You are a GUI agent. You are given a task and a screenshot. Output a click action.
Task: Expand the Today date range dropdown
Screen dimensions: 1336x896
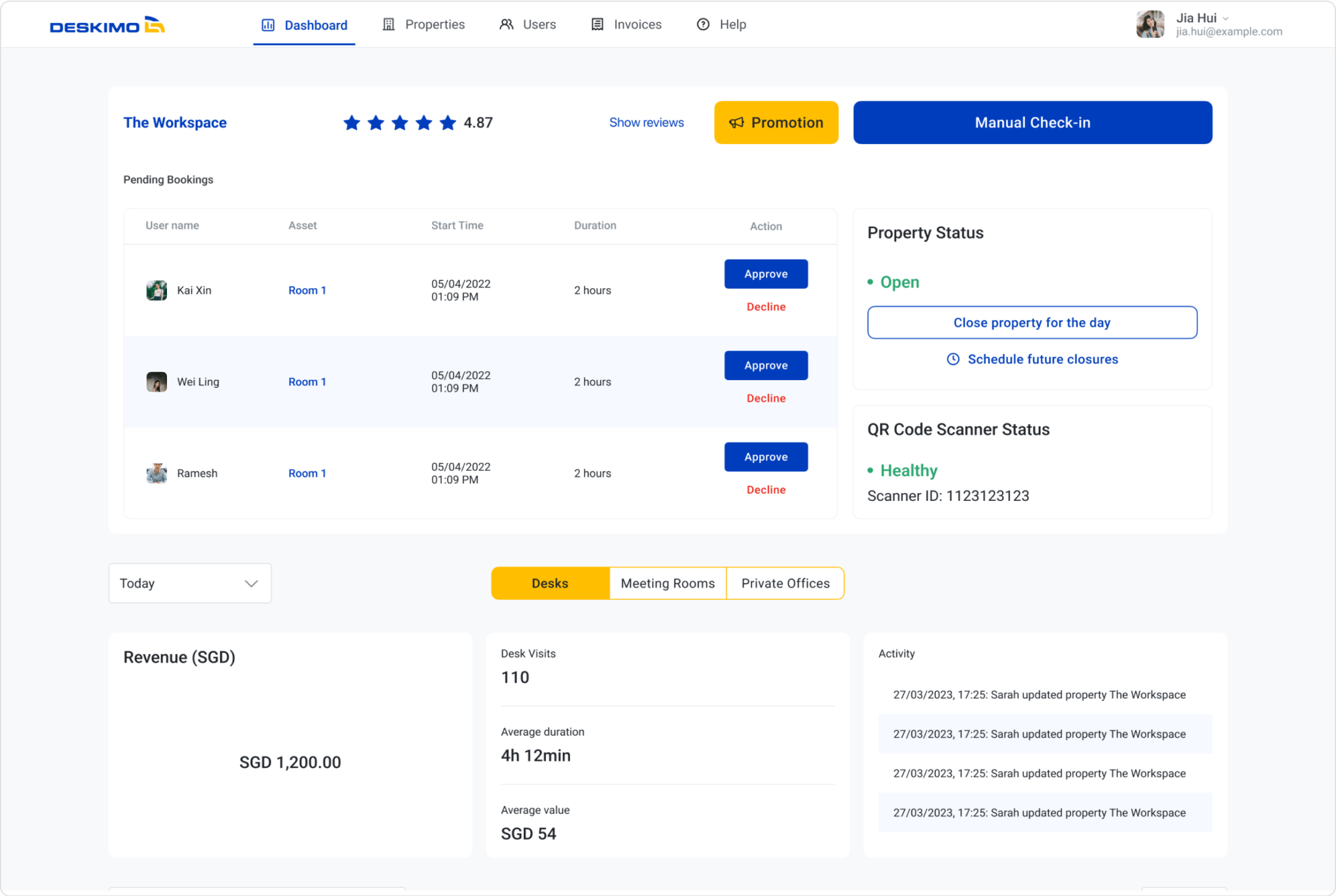(190, 583)
